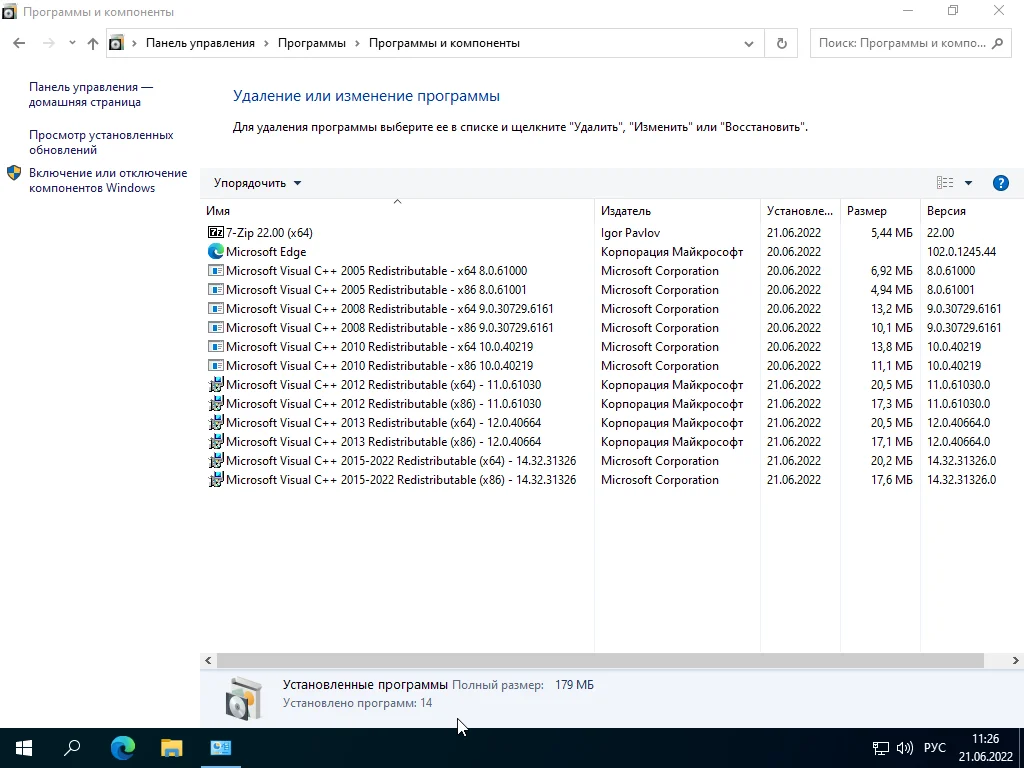Refresh the programs list
This screenshot has height=768, width=1024.
point(781,43)
